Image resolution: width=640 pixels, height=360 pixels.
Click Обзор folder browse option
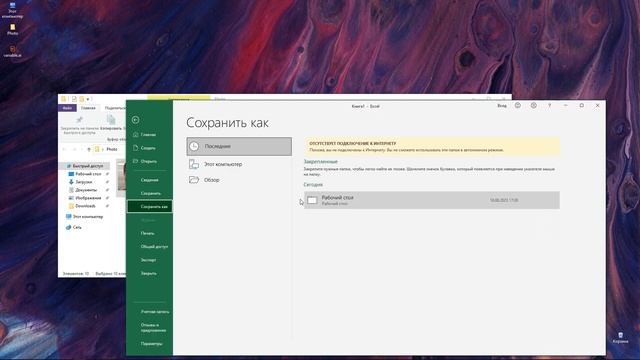[239, 180]
